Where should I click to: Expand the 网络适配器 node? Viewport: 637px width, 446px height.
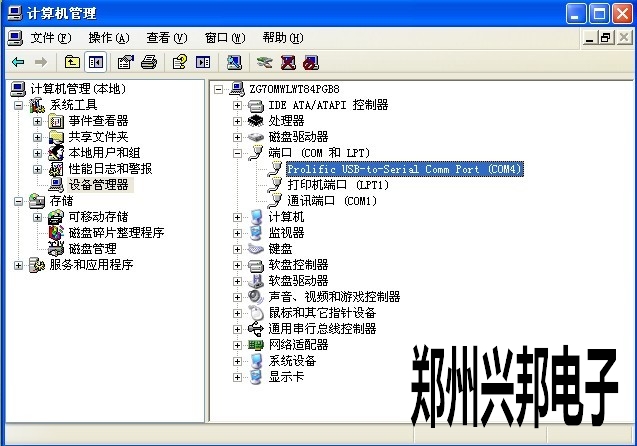pyautogui.click(x=237, y=345)
